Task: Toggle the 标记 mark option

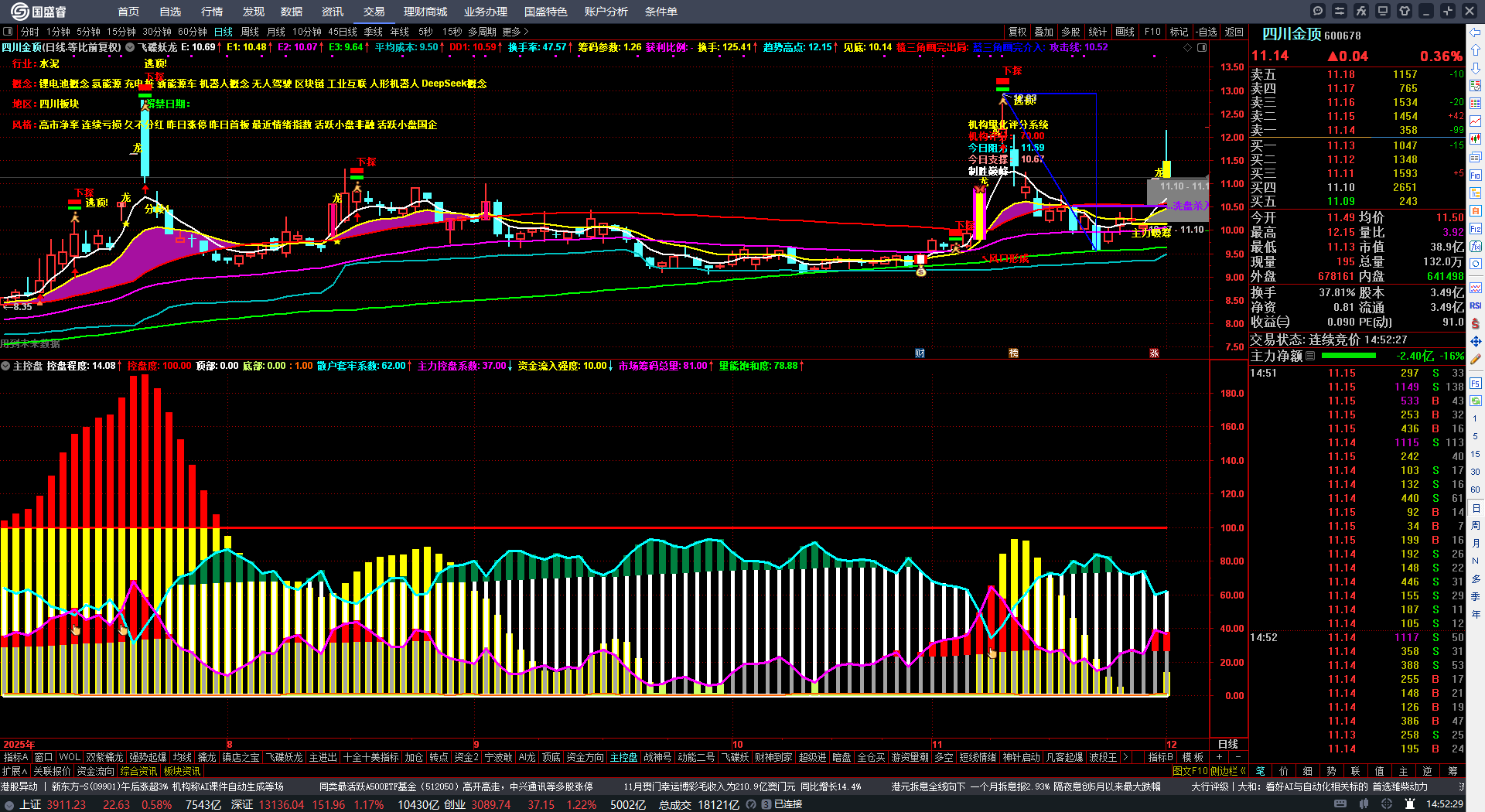Action: click(x=1179, y=32)
